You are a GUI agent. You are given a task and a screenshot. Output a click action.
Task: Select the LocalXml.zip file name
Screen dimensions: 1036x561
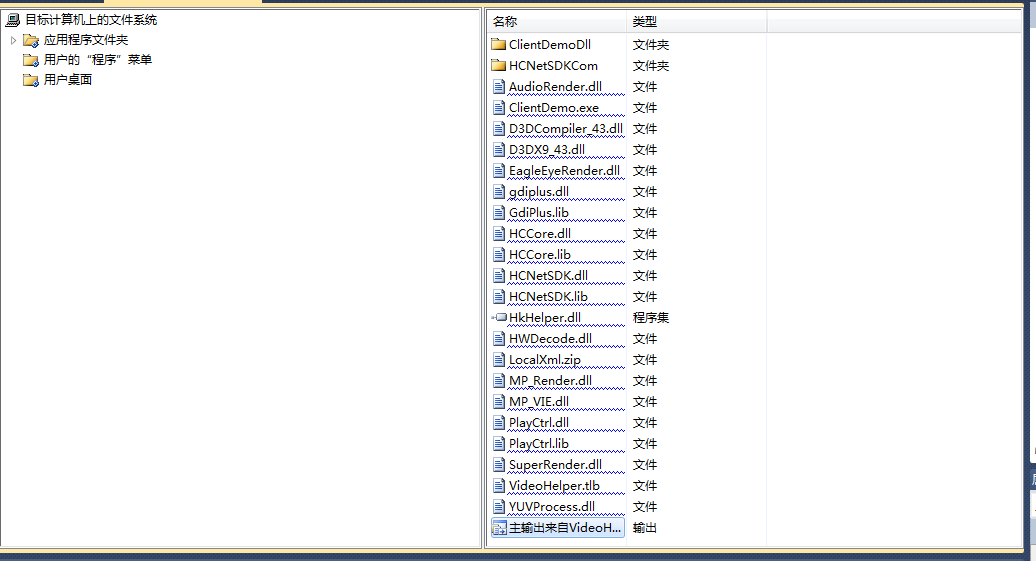(x=545, y=360)
